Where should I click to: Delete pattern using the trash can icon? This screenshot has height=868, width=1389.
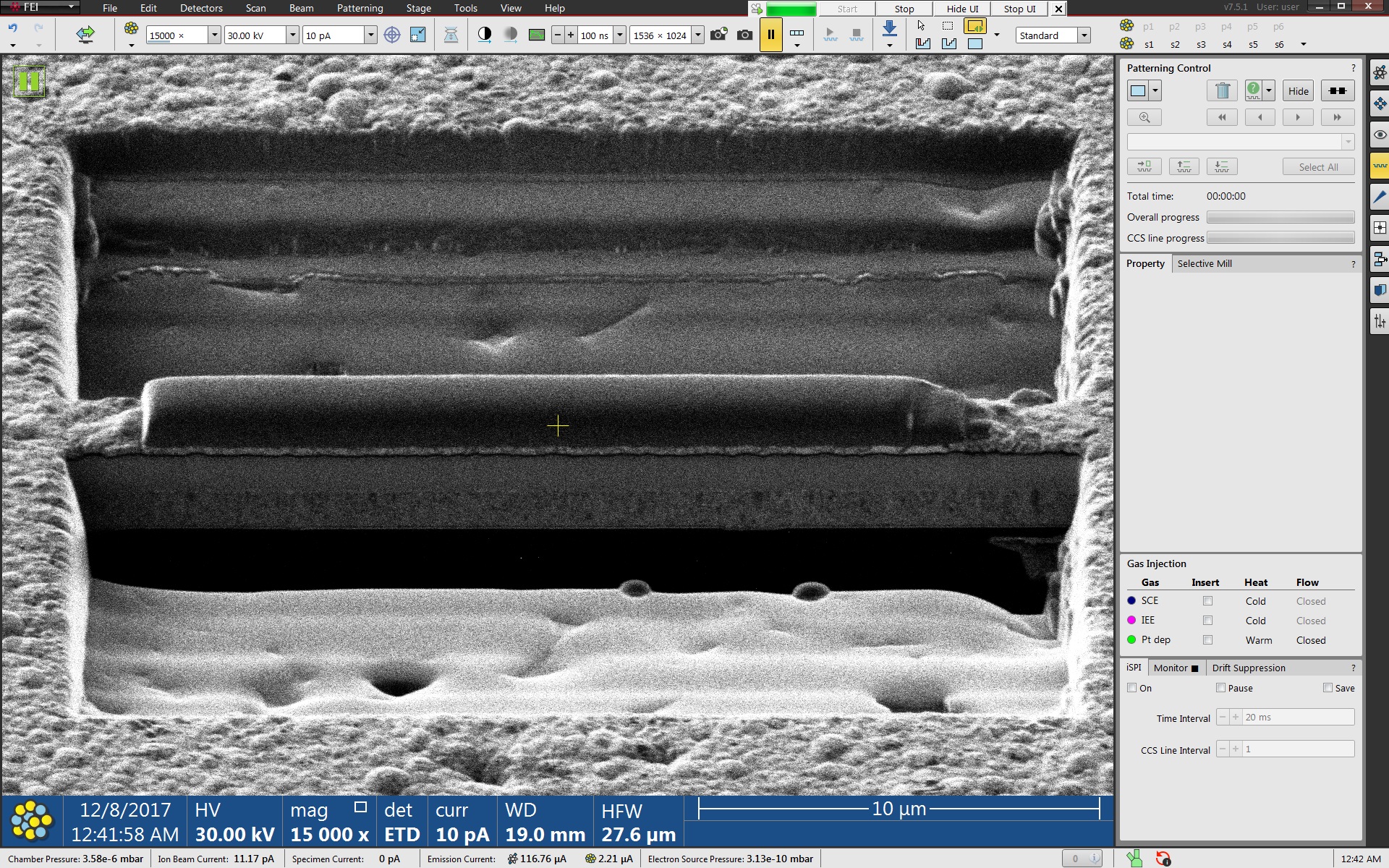(1222, 91)
